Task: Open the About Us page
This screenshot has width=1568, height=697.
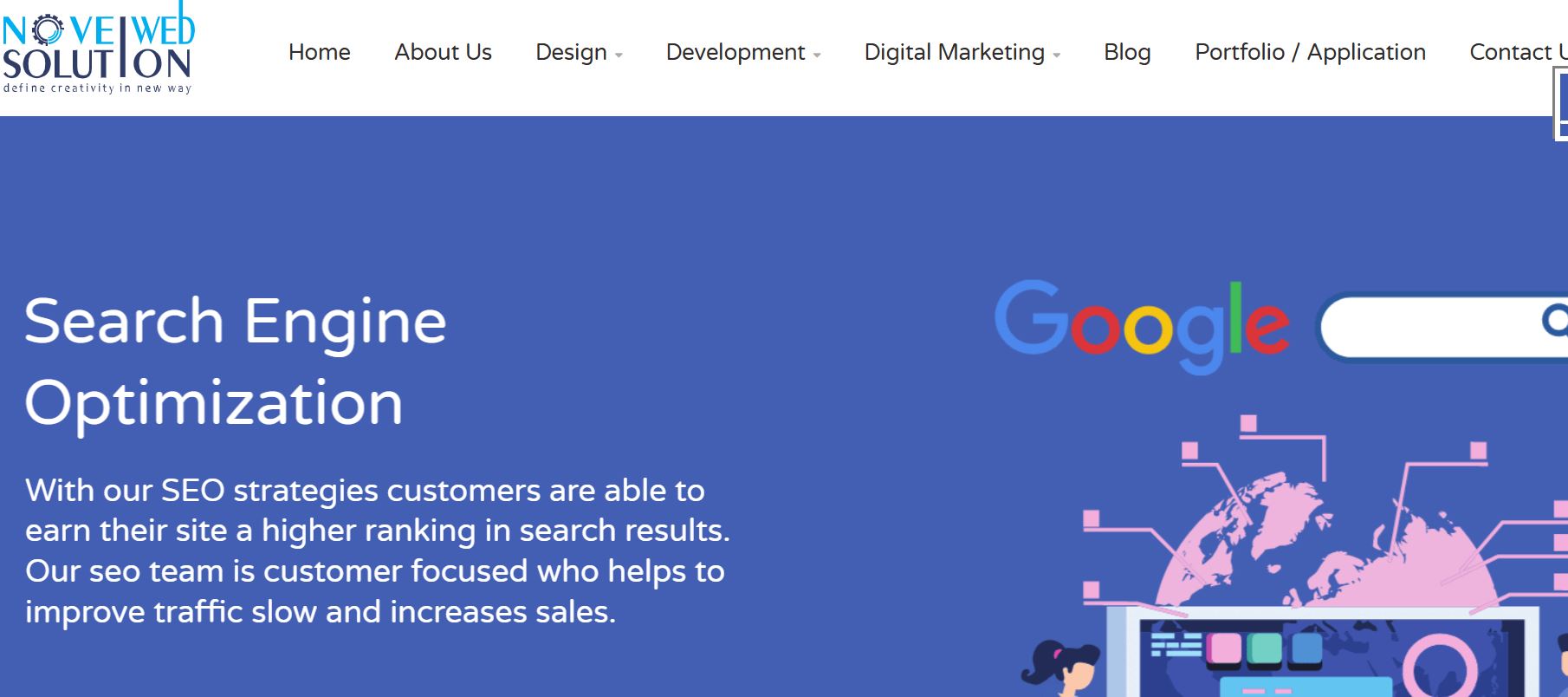Action: click(x=443, y=52)
